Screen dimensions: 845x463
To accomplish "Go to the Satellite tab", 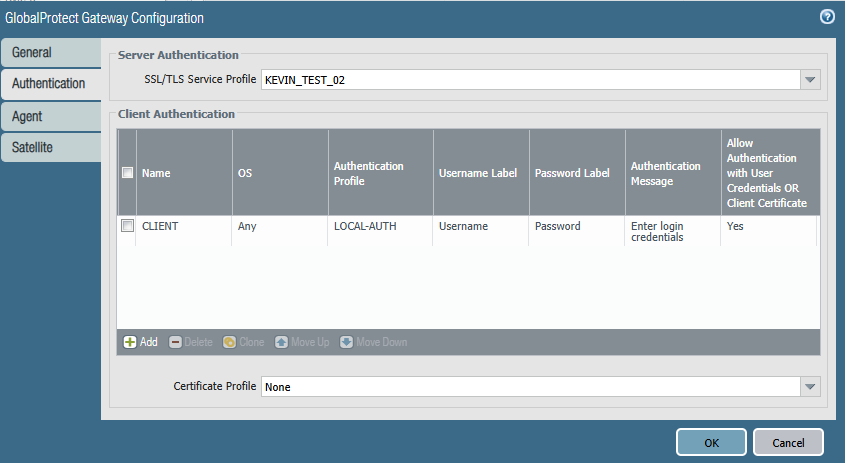I will pyautogui.click(x=51, y=147).
